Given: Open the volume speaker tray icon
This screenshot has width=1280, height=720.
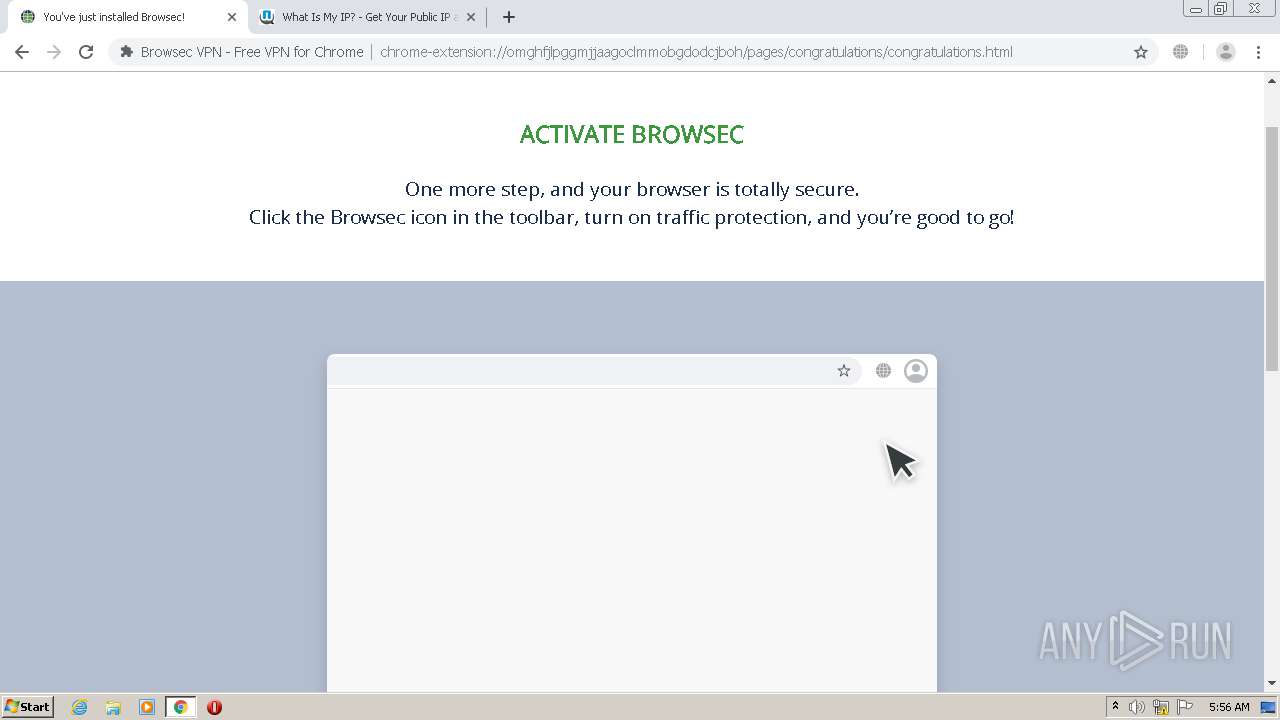Looking at the screenshot, I should [1137, 707].
